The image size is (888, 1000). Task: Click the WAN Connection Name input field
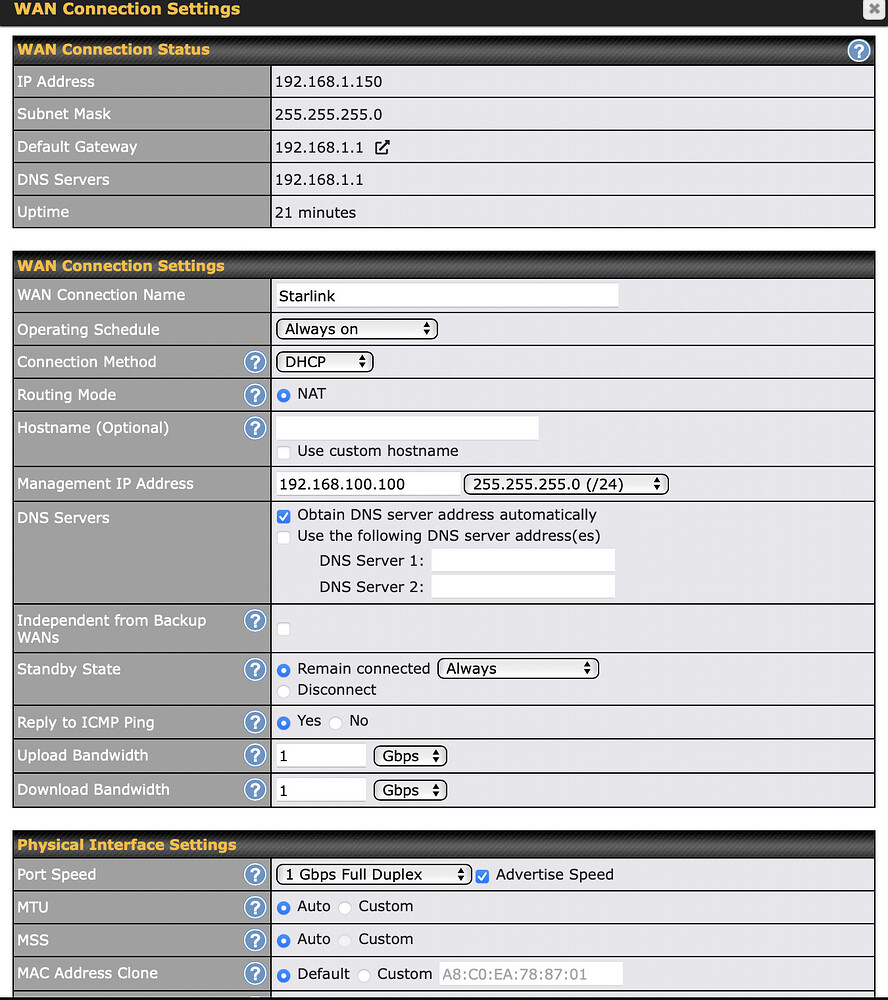tap(445, 295)
